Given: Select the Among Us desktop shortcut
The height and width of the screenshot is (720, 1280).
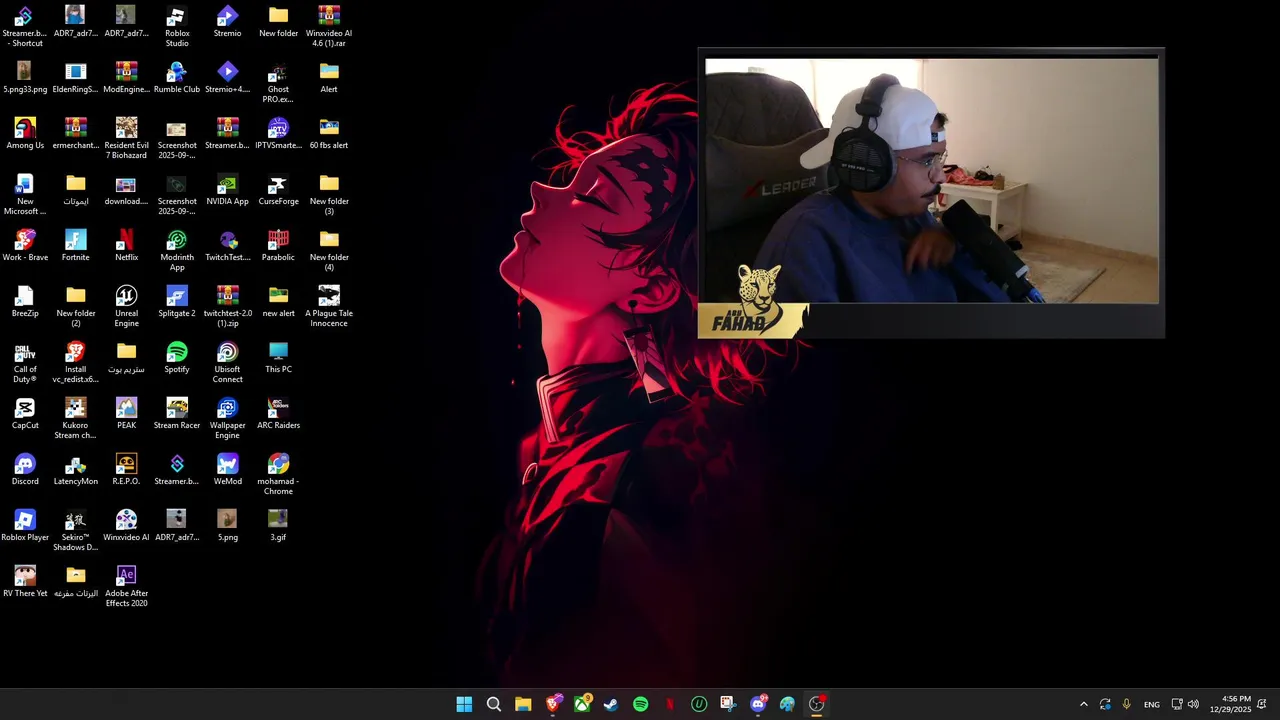Looking at the screenshot, I should 25,134.
